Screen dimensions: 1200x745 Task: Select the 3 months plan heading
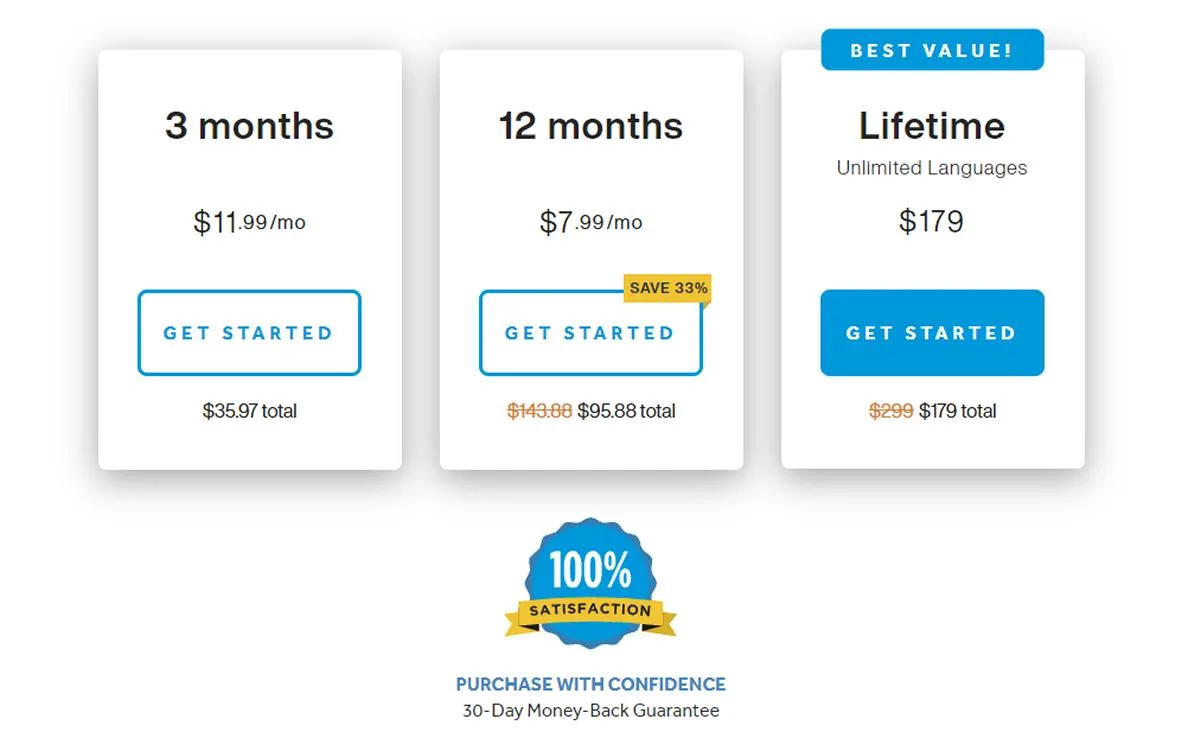point(249,126)
